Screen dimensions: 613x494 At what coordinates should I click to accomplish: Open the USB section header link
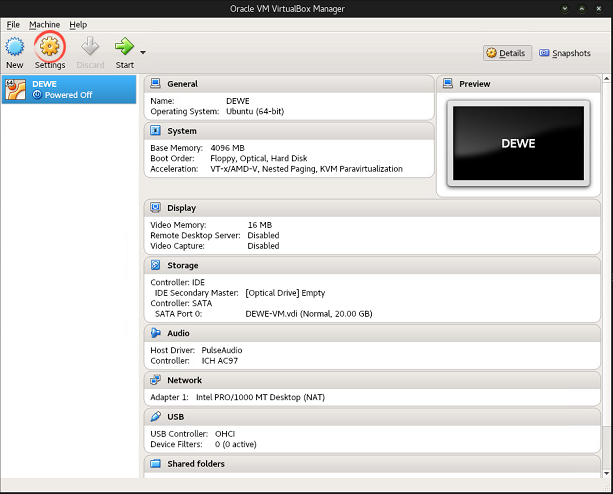[176, 417]
